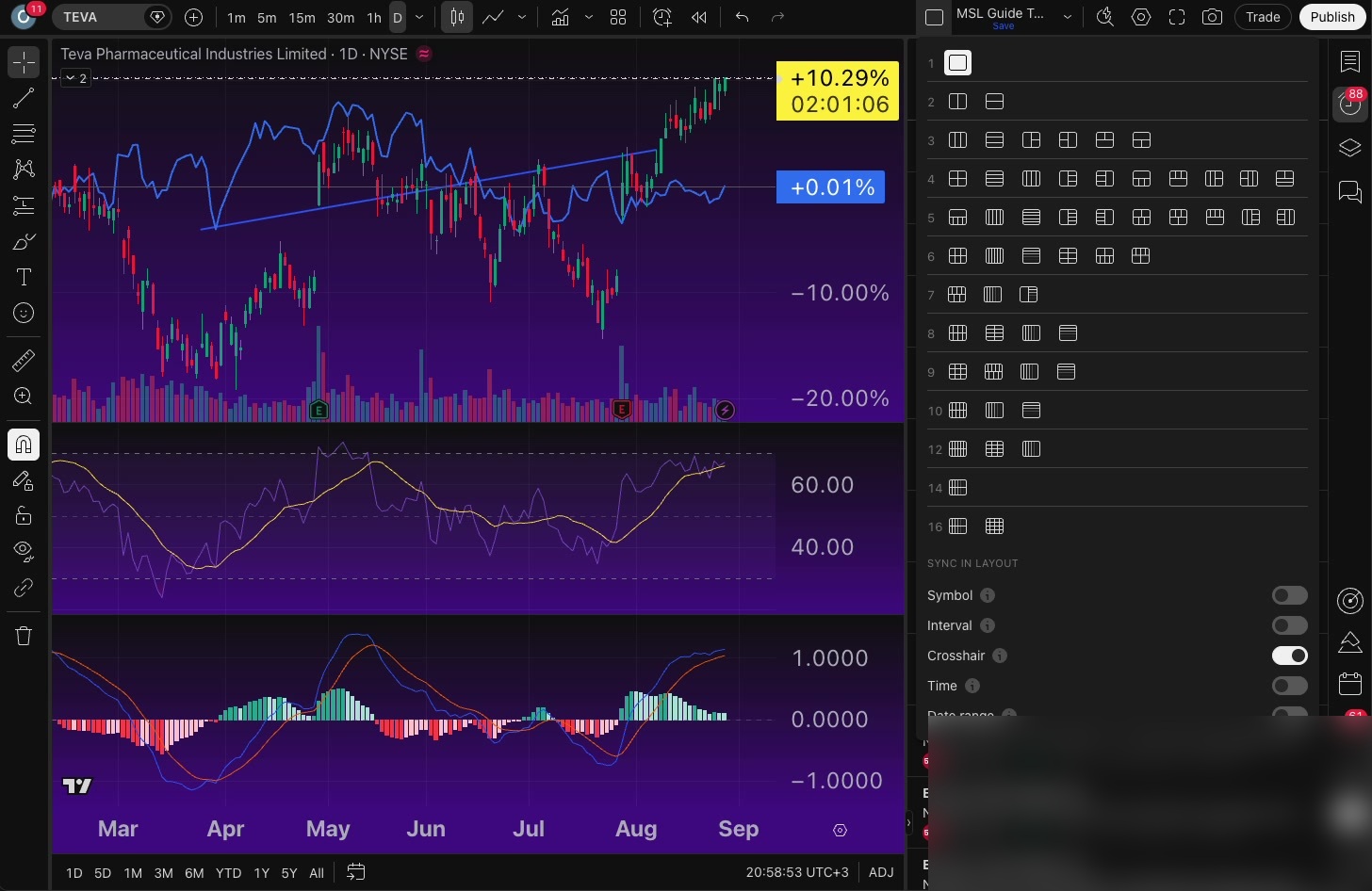Open the time axis settings gear
This screenshot has width=1372, height=891.
(840, 830)
